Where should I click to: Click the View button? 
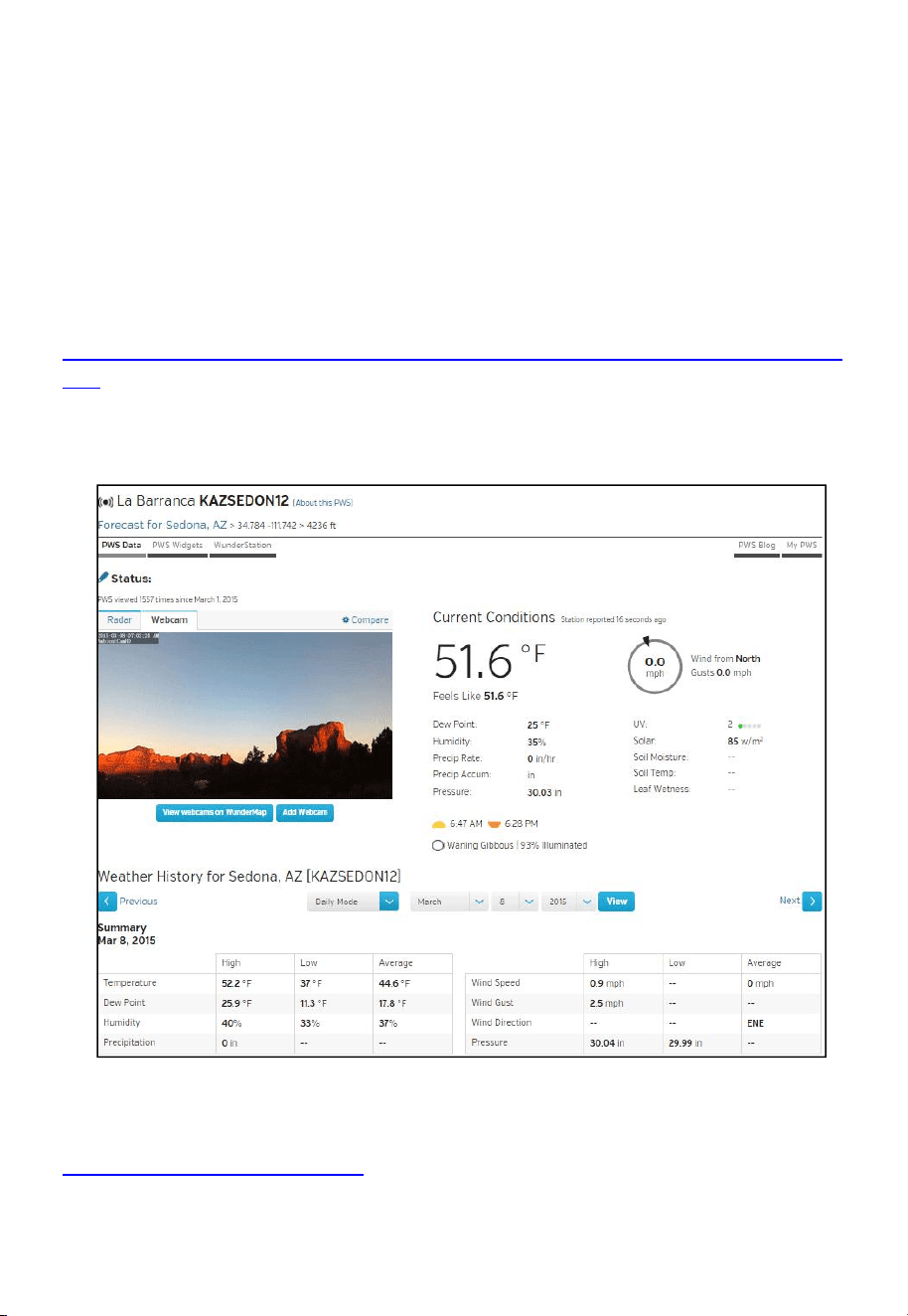[617, 902]
